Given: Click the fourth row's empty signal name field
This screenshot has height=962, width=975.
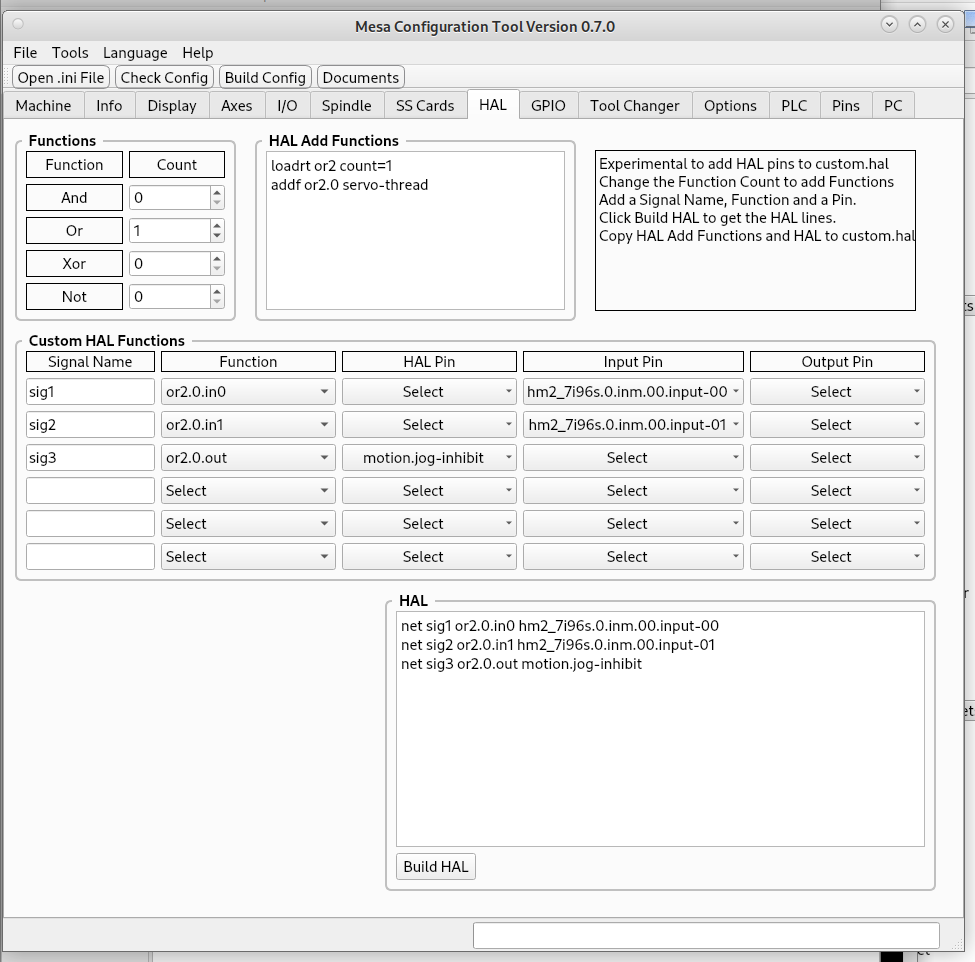Looking at the screenshot, I should (x=90, y=491).
